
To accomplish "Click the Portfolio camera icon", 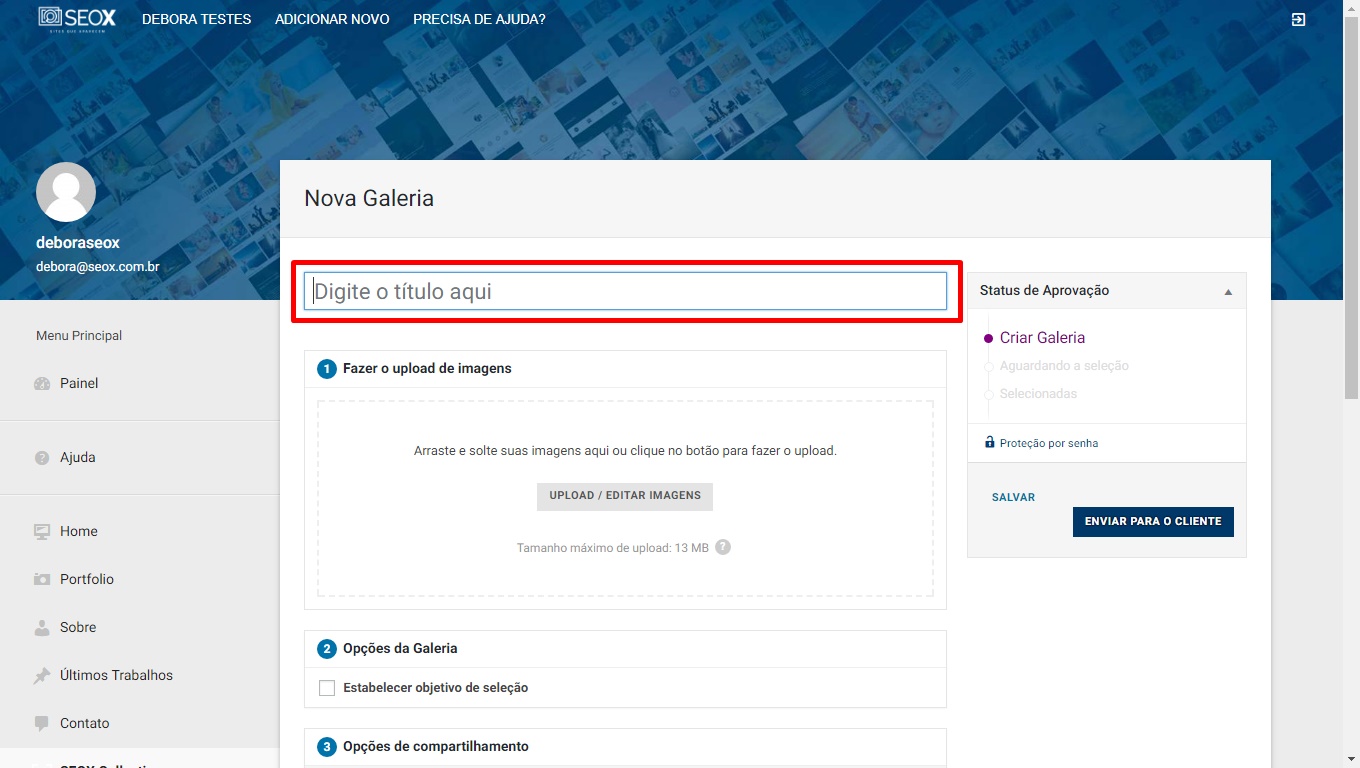I will pyautogui.click(x=42, y=580).
